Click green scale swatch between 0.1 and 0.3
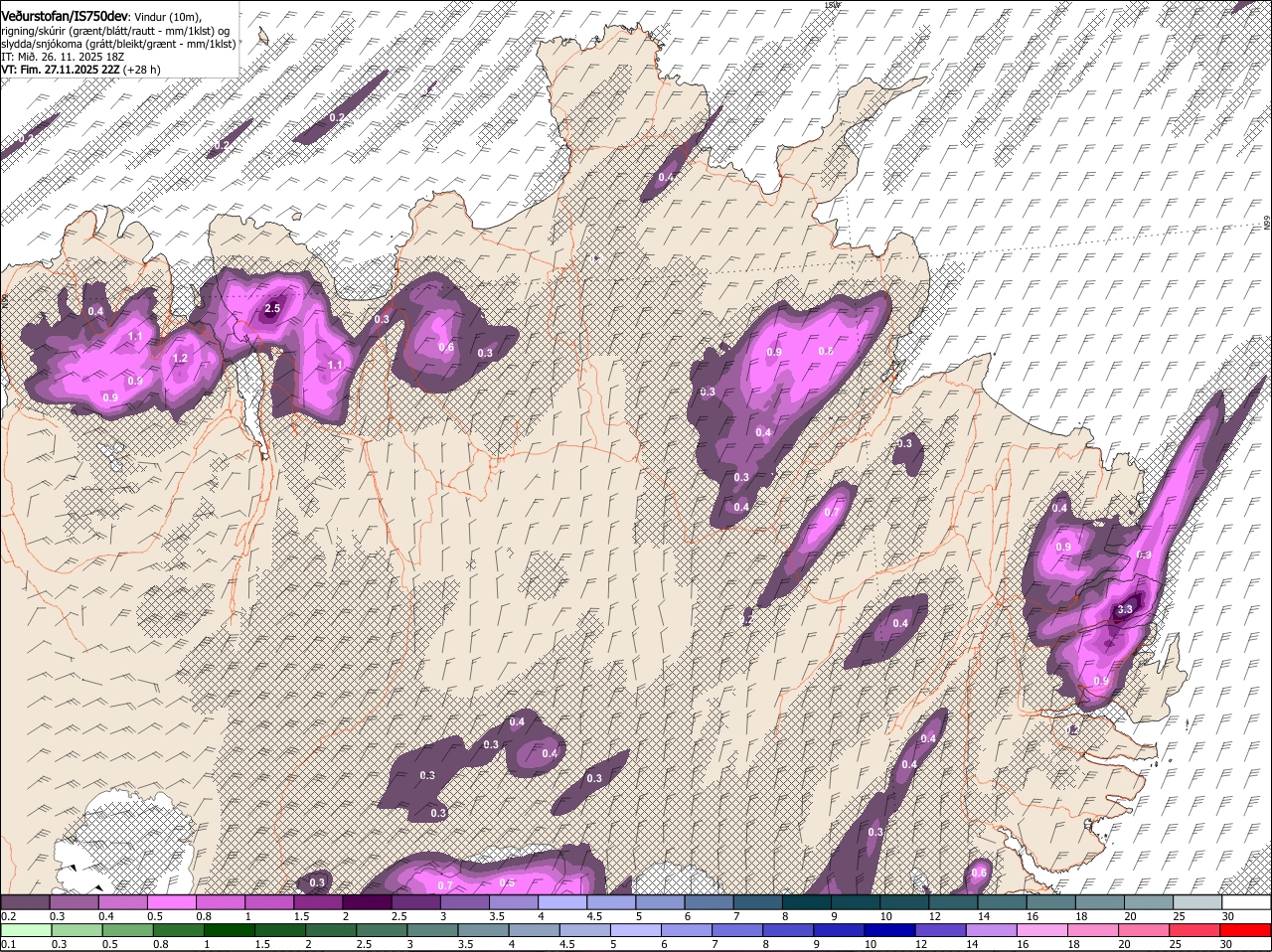The image size is (1272, 952). 25,930
